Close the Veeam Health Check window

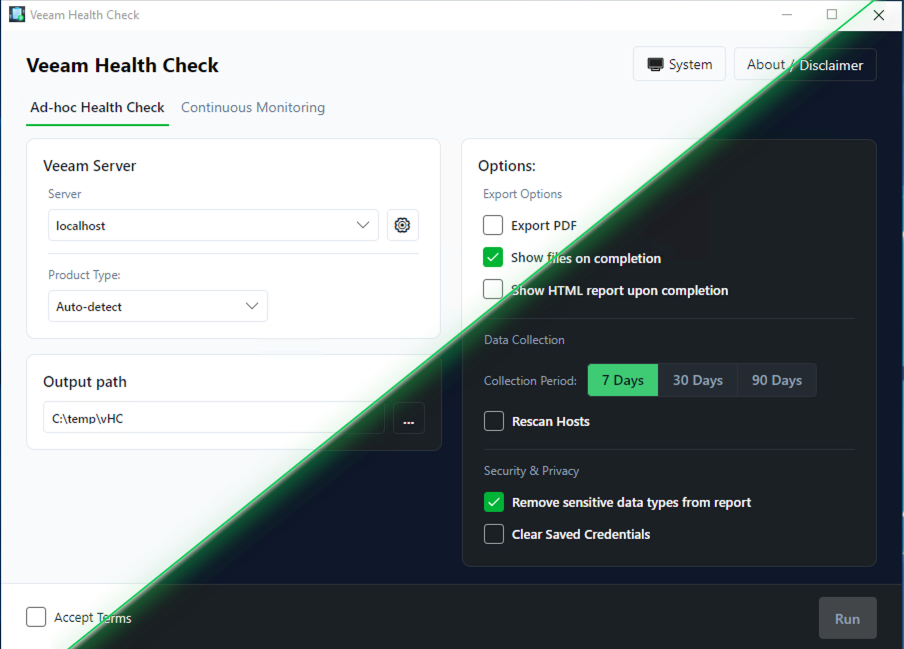pos(879,15)
